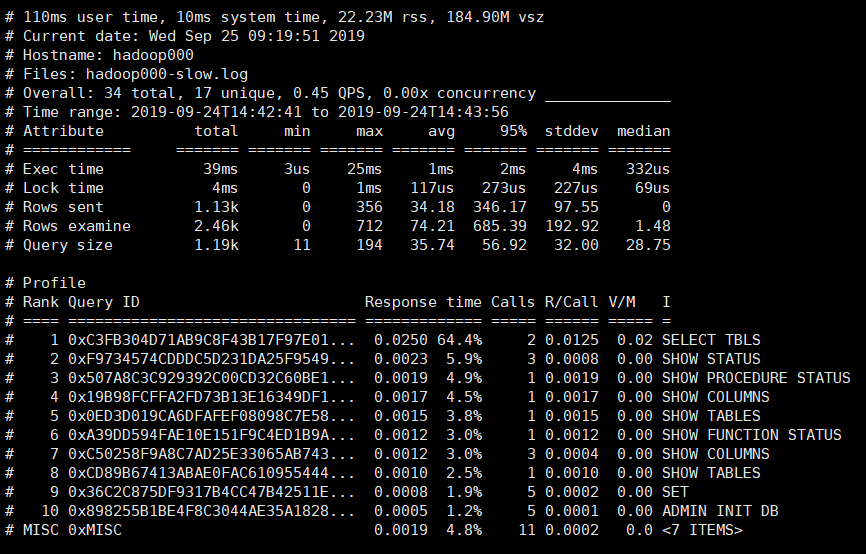
Task: Click the 64.4% response time percentage
Action: pyautogui.click(x=459, y=340)
